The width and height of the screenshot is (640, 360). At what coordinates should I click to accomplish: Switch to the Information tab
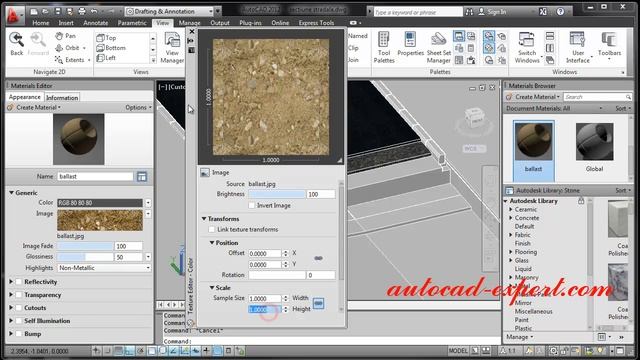pyautogui.click(x=62, y=98)
